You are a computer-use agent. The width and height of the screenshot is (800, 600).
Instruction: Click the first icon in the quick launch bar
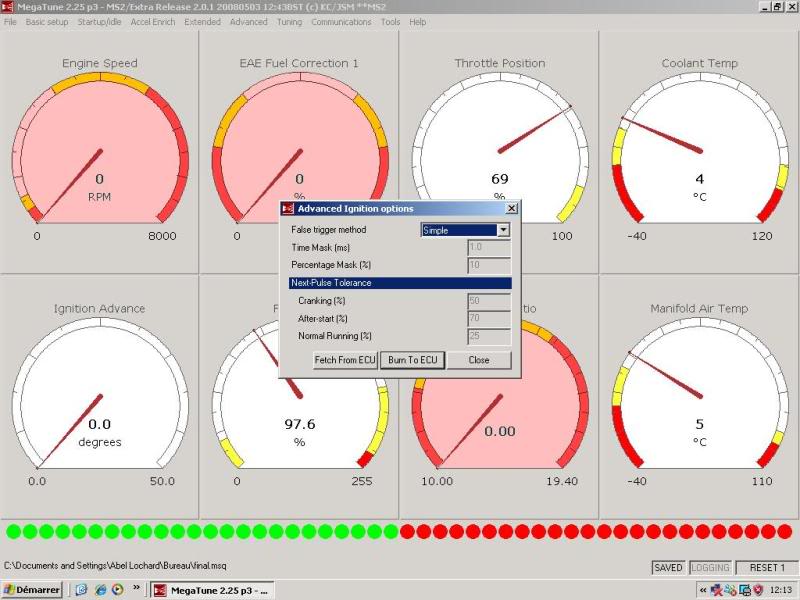[82, 590]
